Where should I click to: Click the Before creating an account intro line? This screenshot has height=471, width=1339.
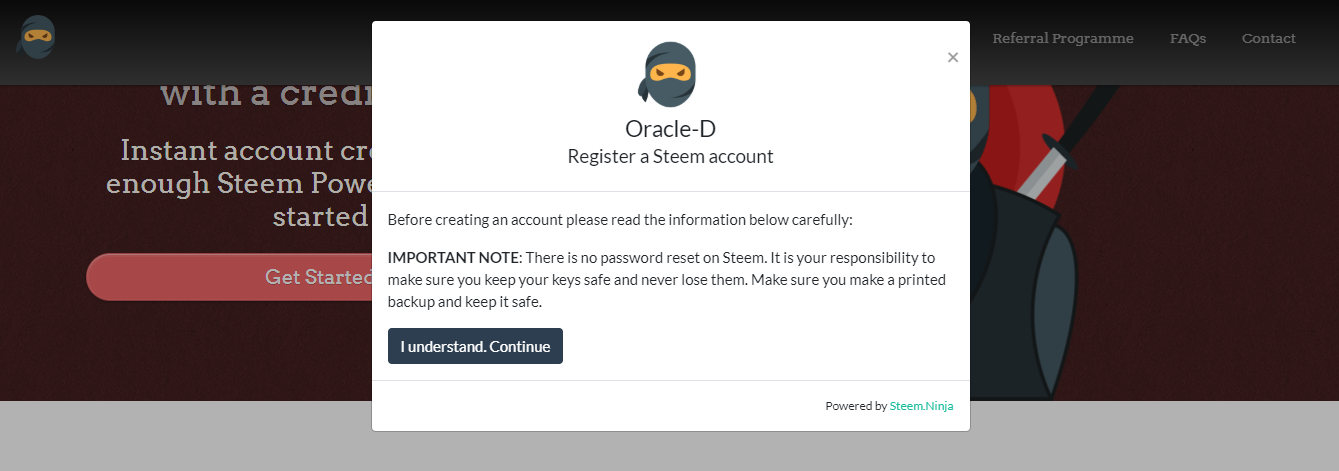(x=620, y=219)
